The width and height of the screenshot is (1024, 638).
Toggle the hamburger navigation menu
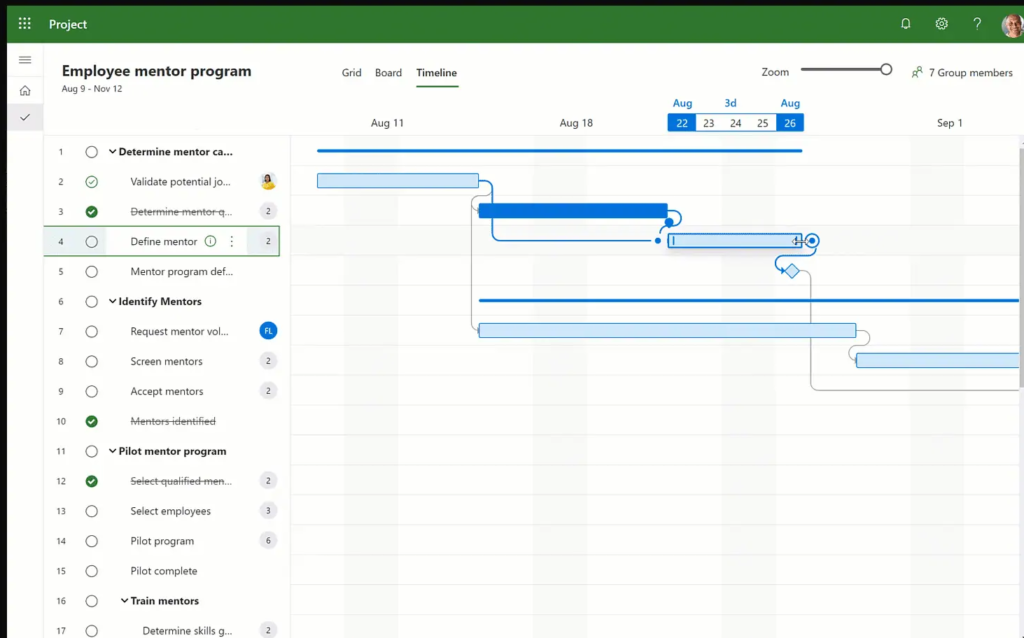[x=25, y=60]
